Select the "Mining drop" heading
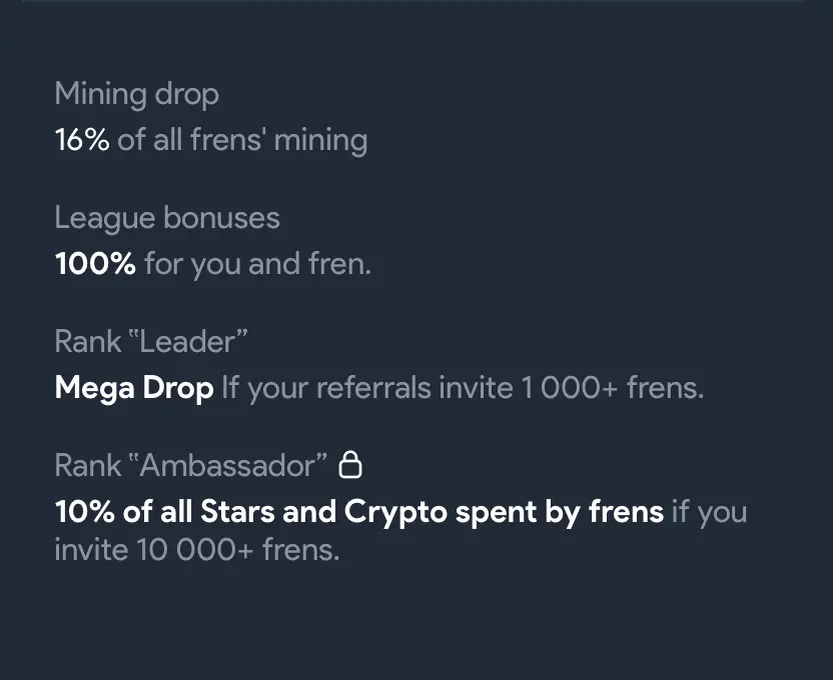 [x=137, y=95]
